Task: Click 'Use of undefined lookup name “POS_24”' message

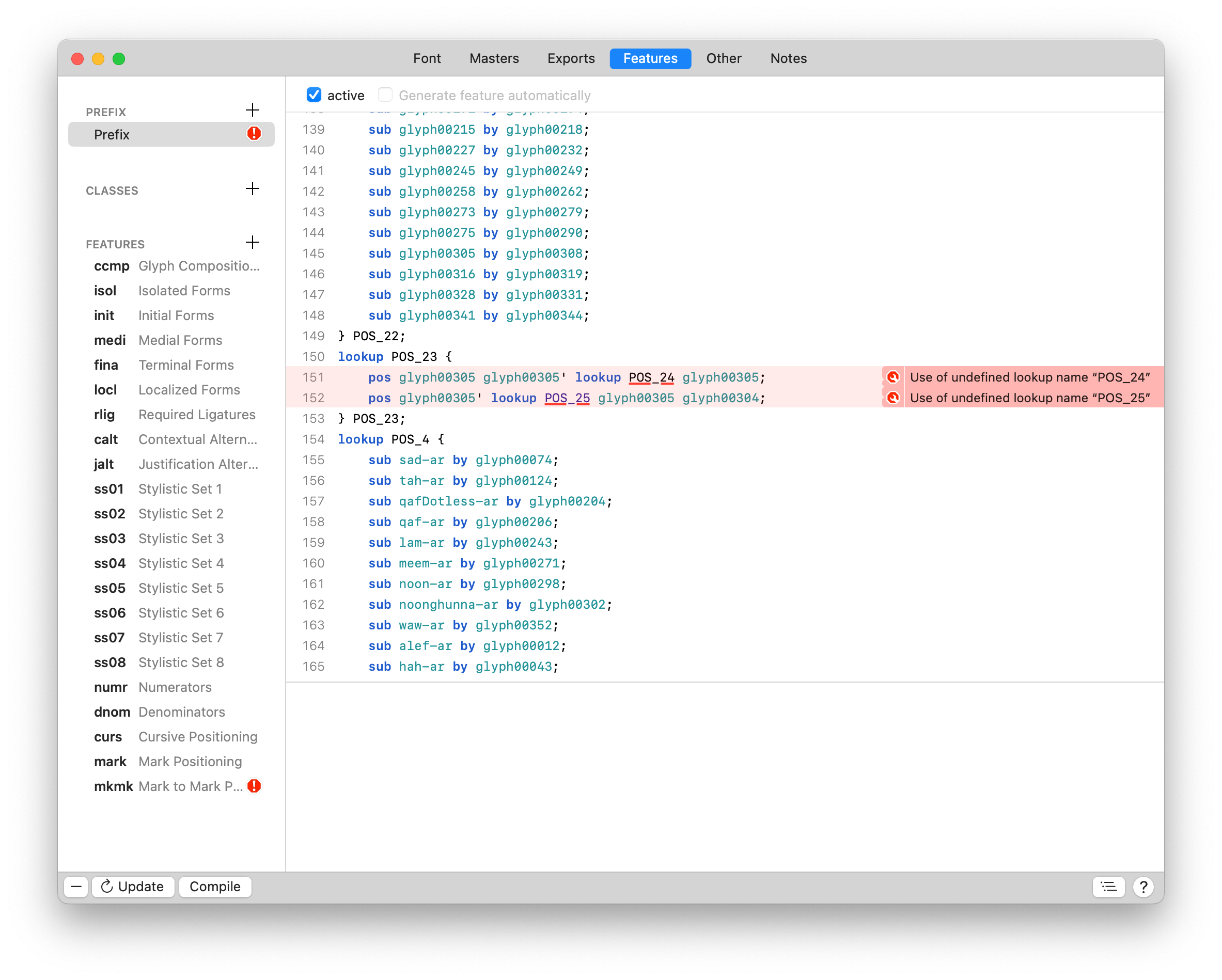Action: [1030, 377]
